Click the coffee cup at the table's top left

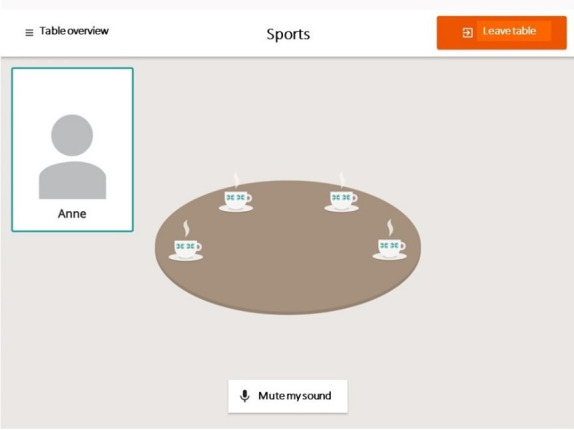[236, 200]
